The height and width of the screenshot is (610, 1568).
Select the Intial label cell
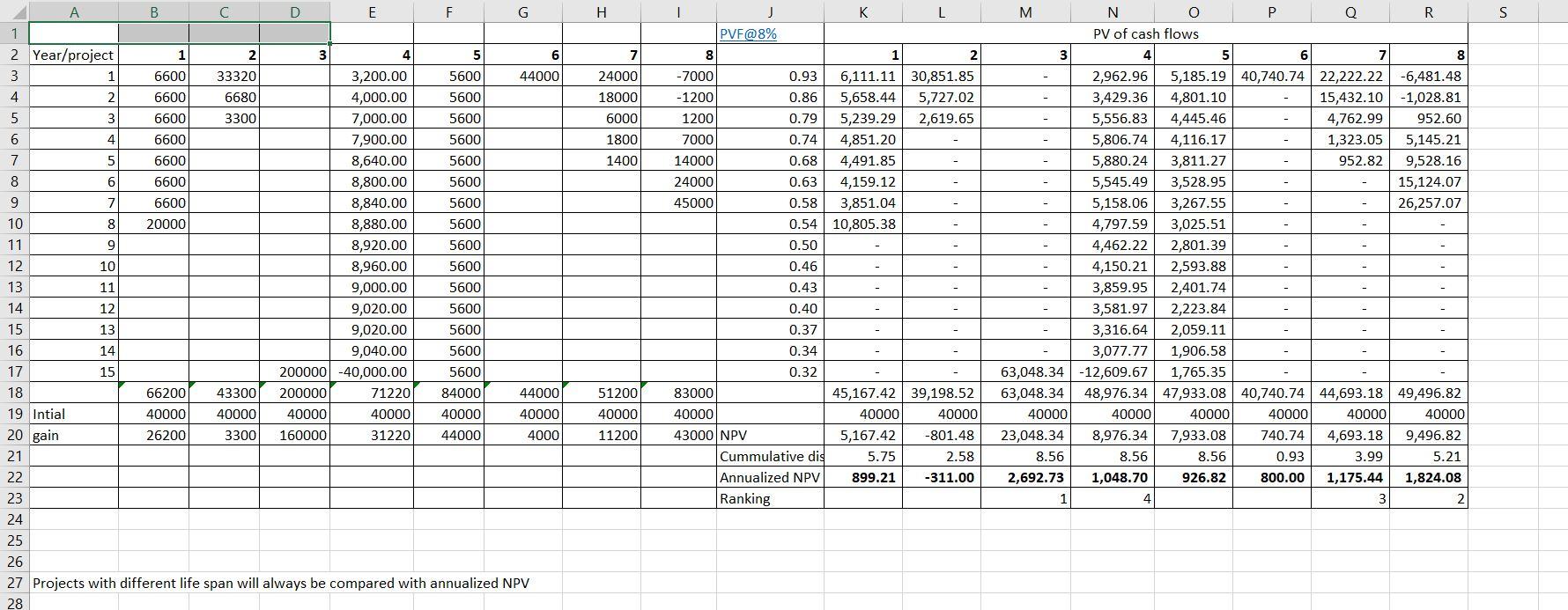point(74,414)
